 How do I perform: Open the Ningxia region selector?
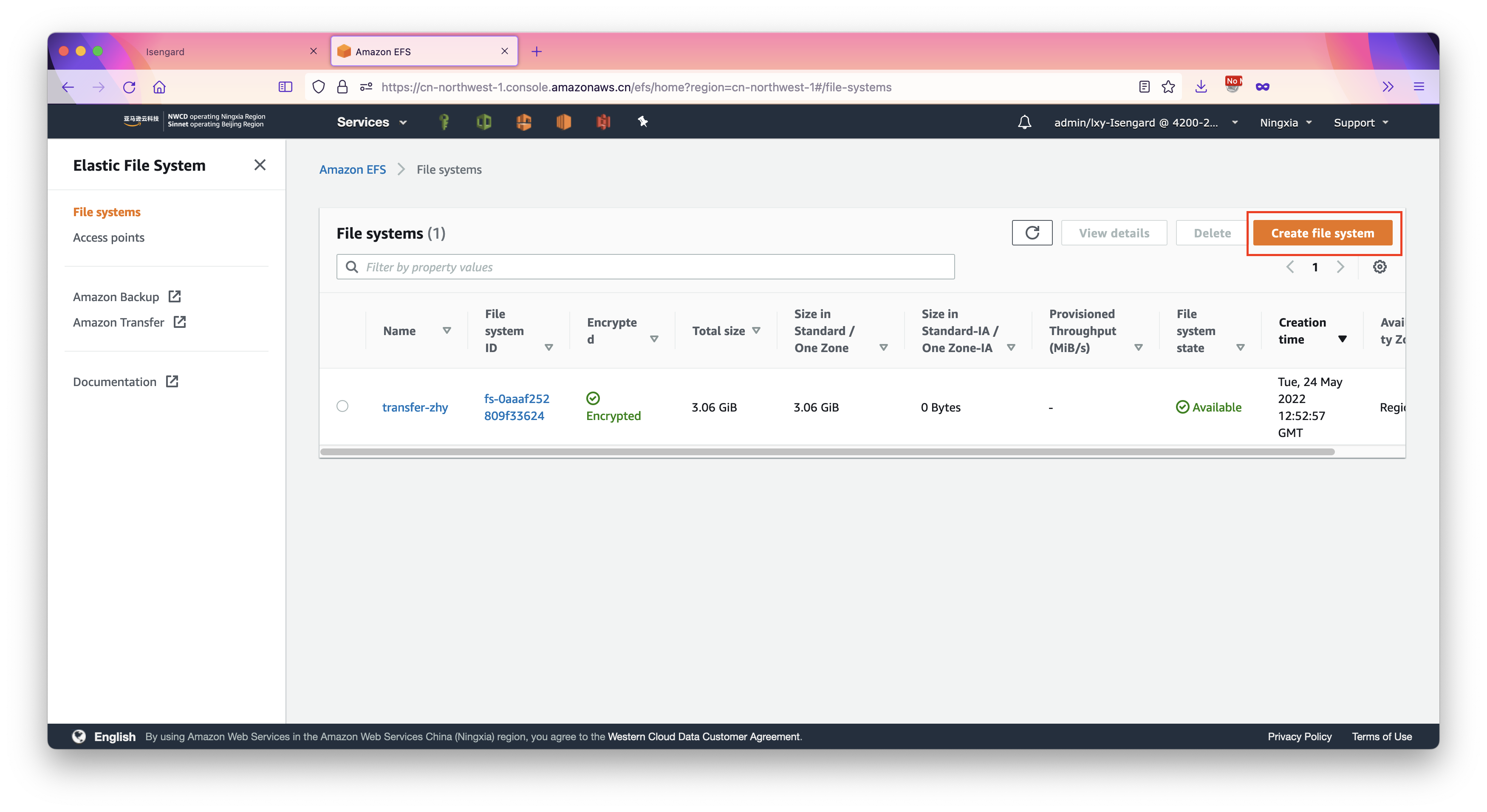click(x=1286, y=123)
